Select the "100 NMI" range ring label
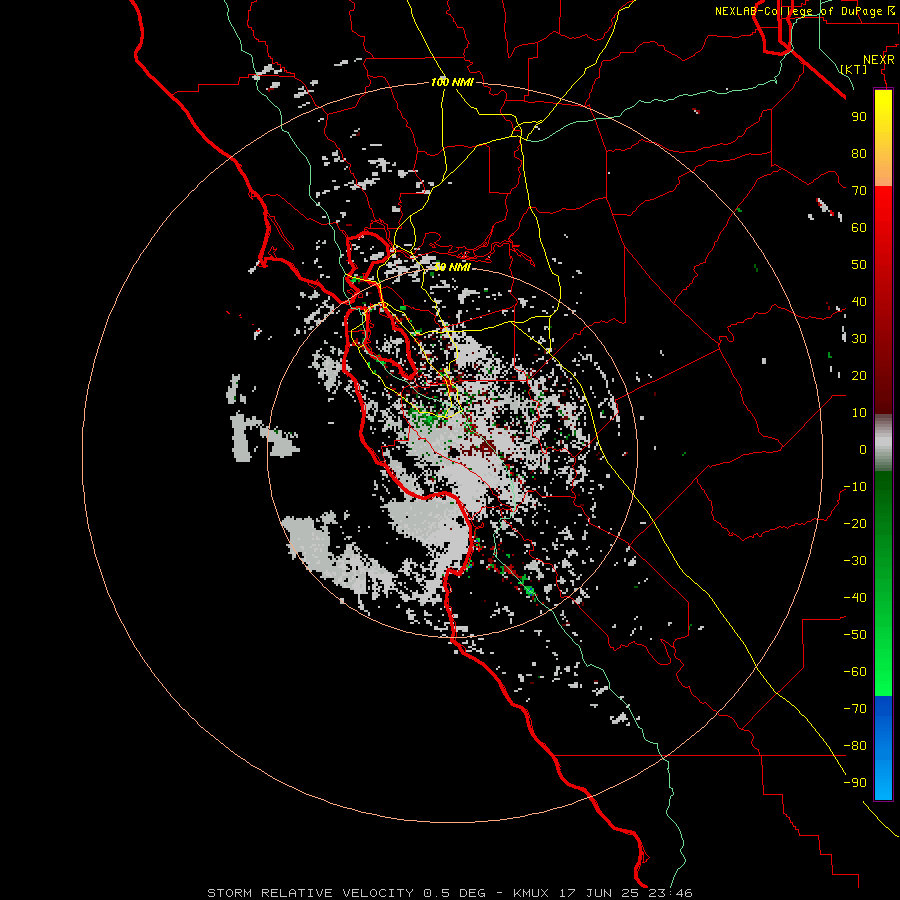 point(452,82)
